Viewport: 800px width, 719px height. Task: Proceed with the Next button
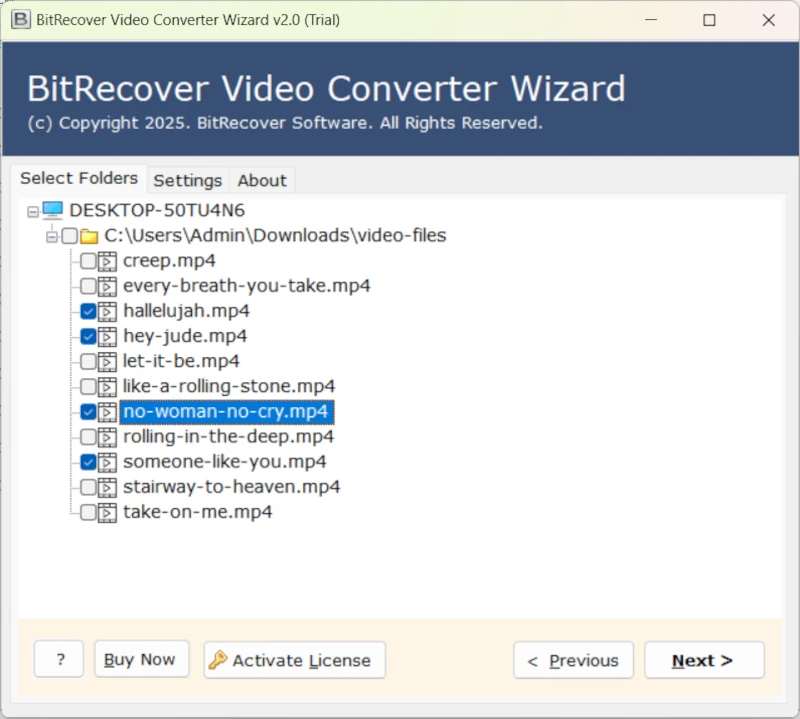tap(704, 660)
